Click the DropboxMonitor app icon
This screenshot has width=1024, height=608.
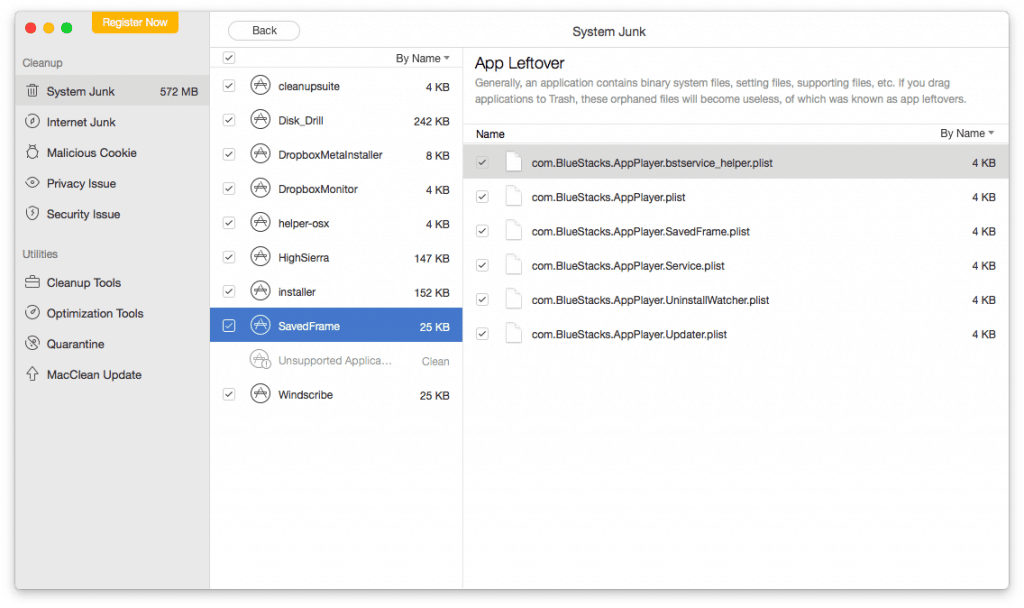pos(261,188)
